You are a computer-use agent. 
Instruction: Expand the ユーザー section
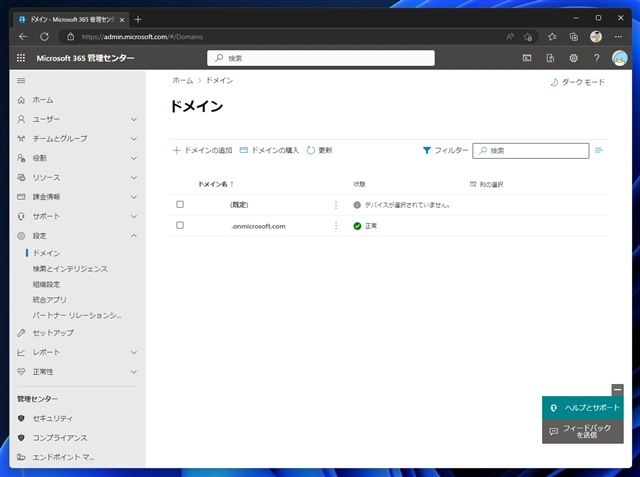coord(134,119)
